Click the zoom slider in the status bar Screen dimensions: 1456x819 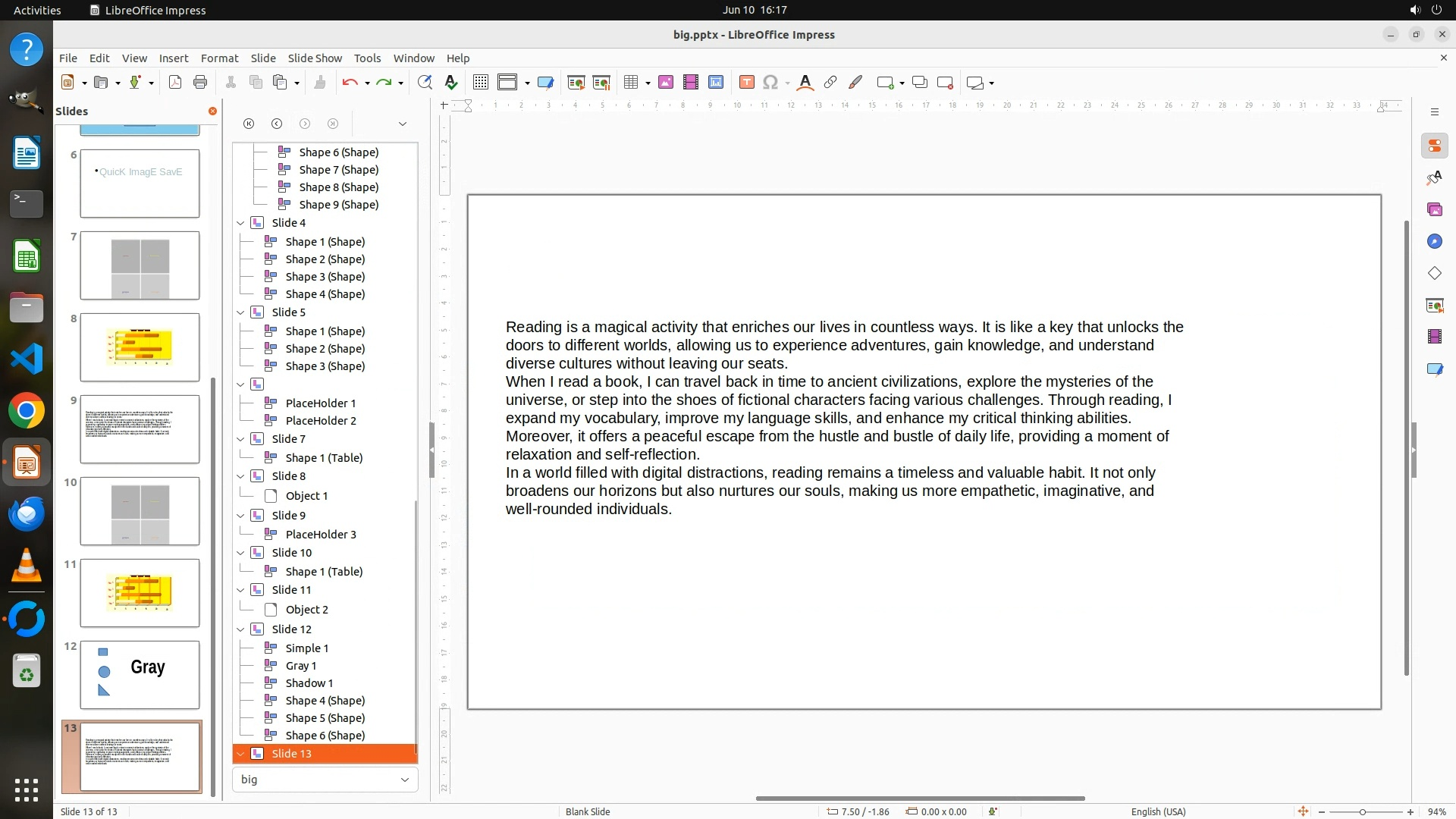coord(1363,811)
